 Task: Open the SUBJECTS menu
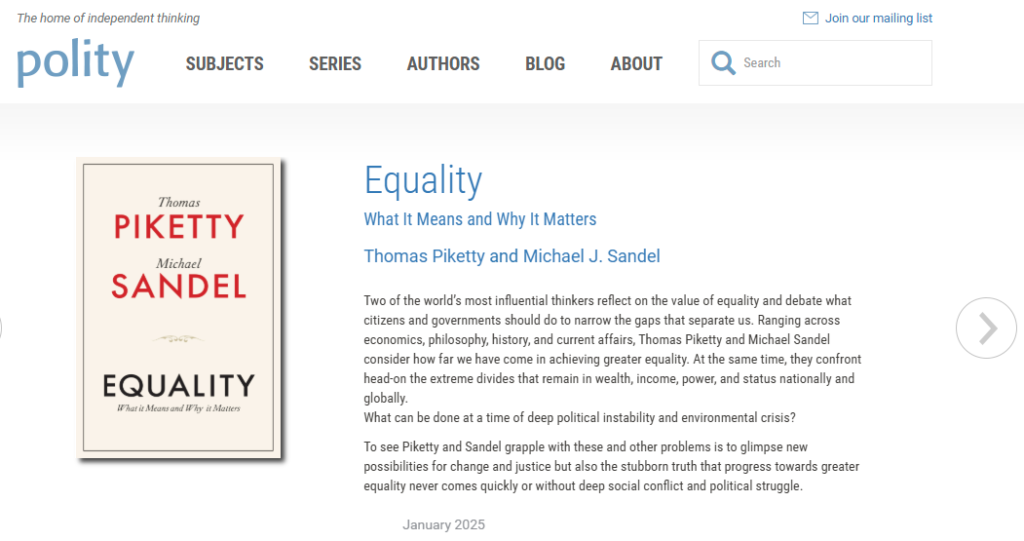(225, 64)
